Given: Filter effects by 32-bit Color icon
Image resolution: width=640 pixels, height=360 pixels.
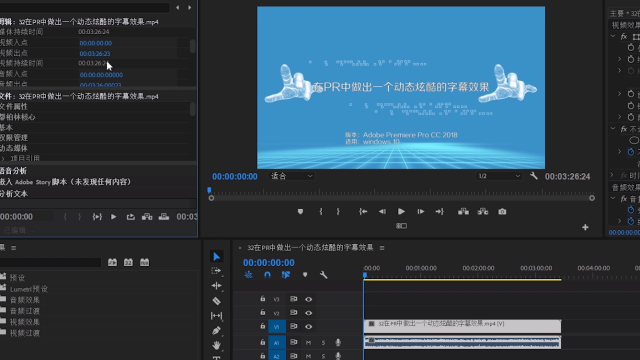Looking at the screenshot, I should coord(128,262).
